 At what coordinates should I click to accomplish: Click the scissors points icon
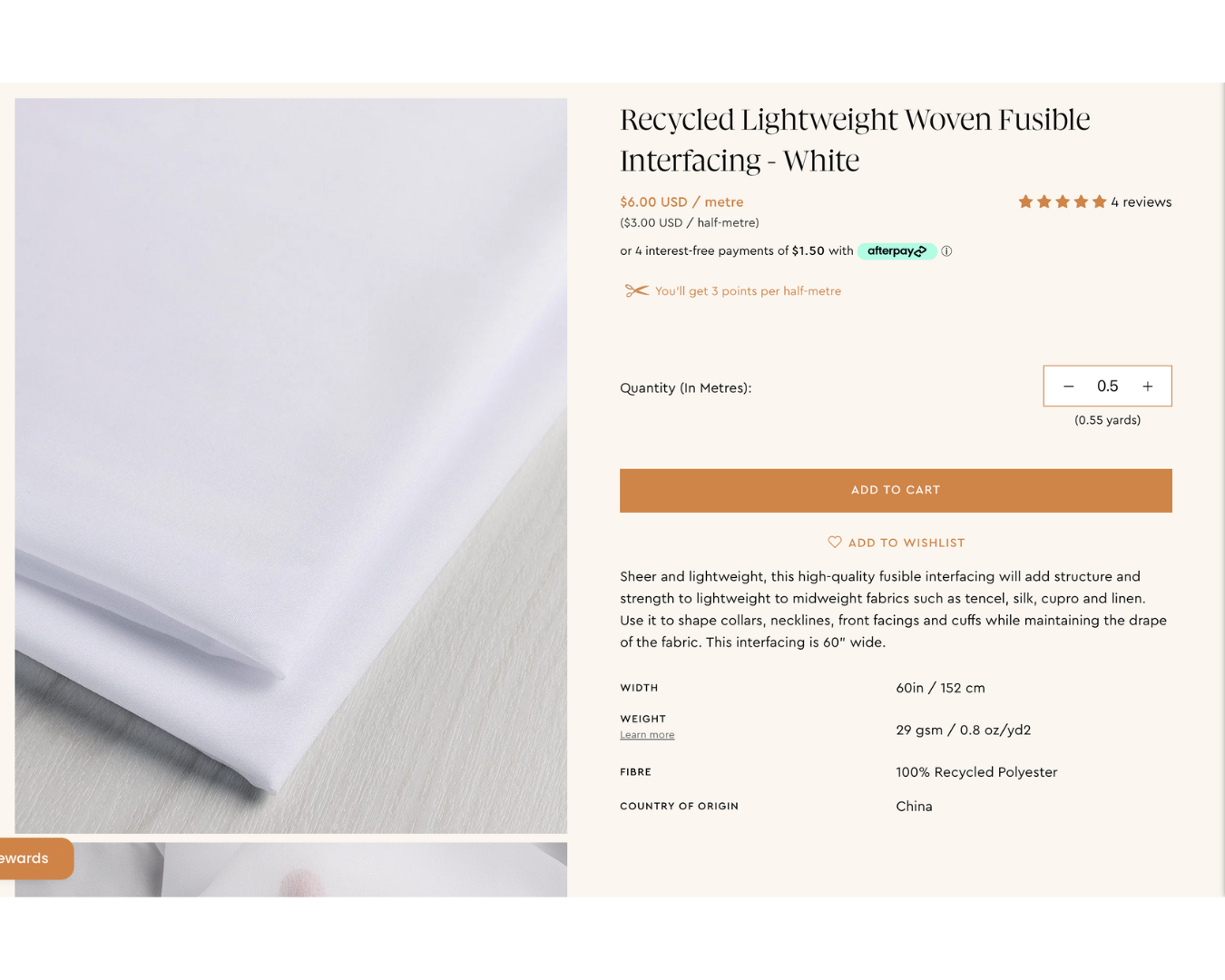(636, 290)
